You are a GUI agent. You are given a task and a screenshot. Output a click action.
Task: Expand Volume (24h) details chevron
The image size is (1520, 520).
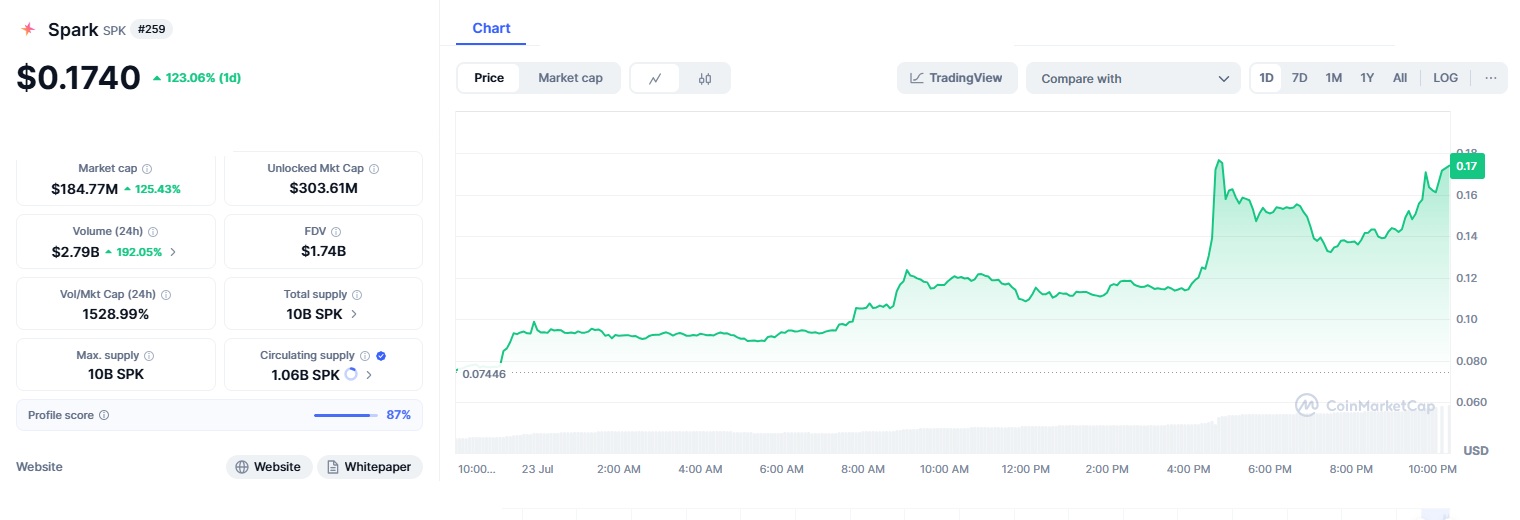point(173,252)
